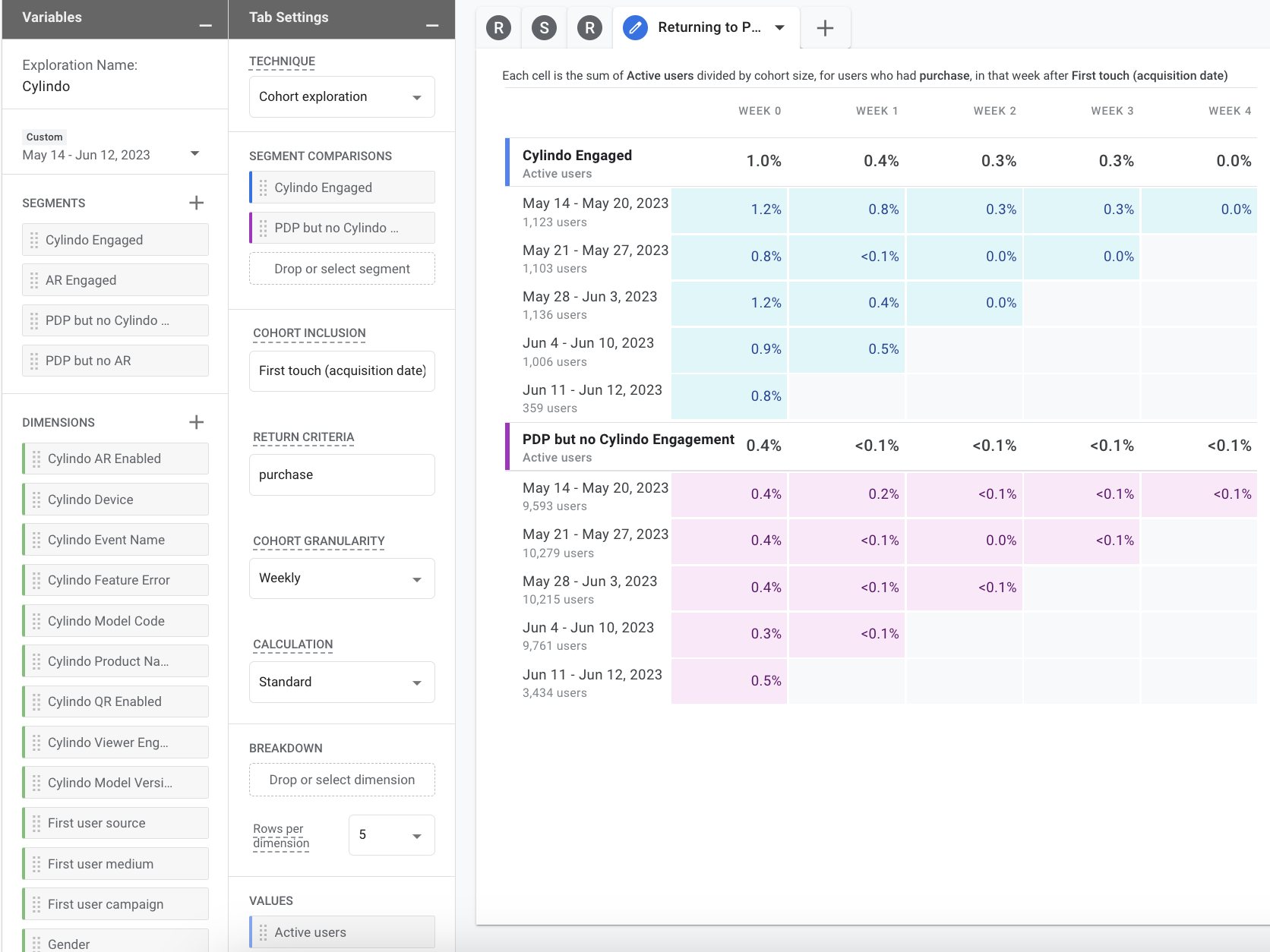Switch to the first R tab

tap(498, 28)
